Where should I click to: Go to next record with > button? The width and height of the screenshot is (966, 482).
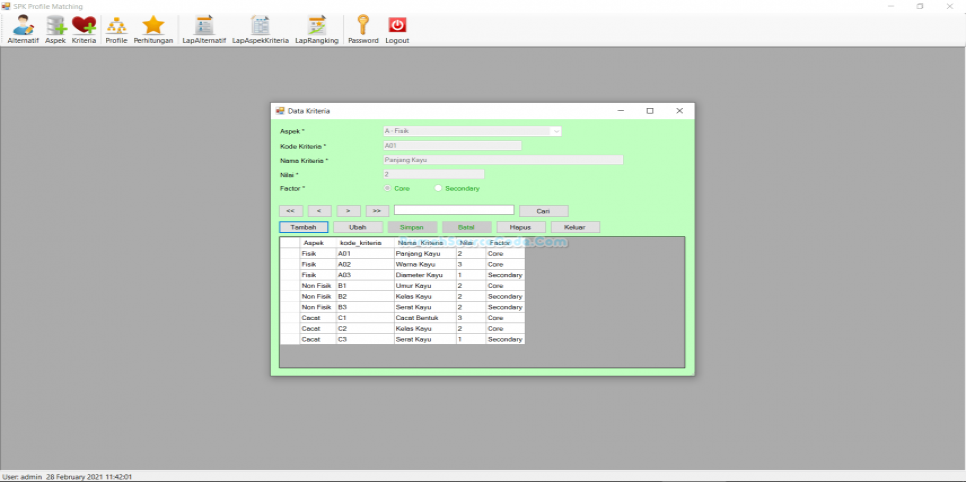point(348,211)
